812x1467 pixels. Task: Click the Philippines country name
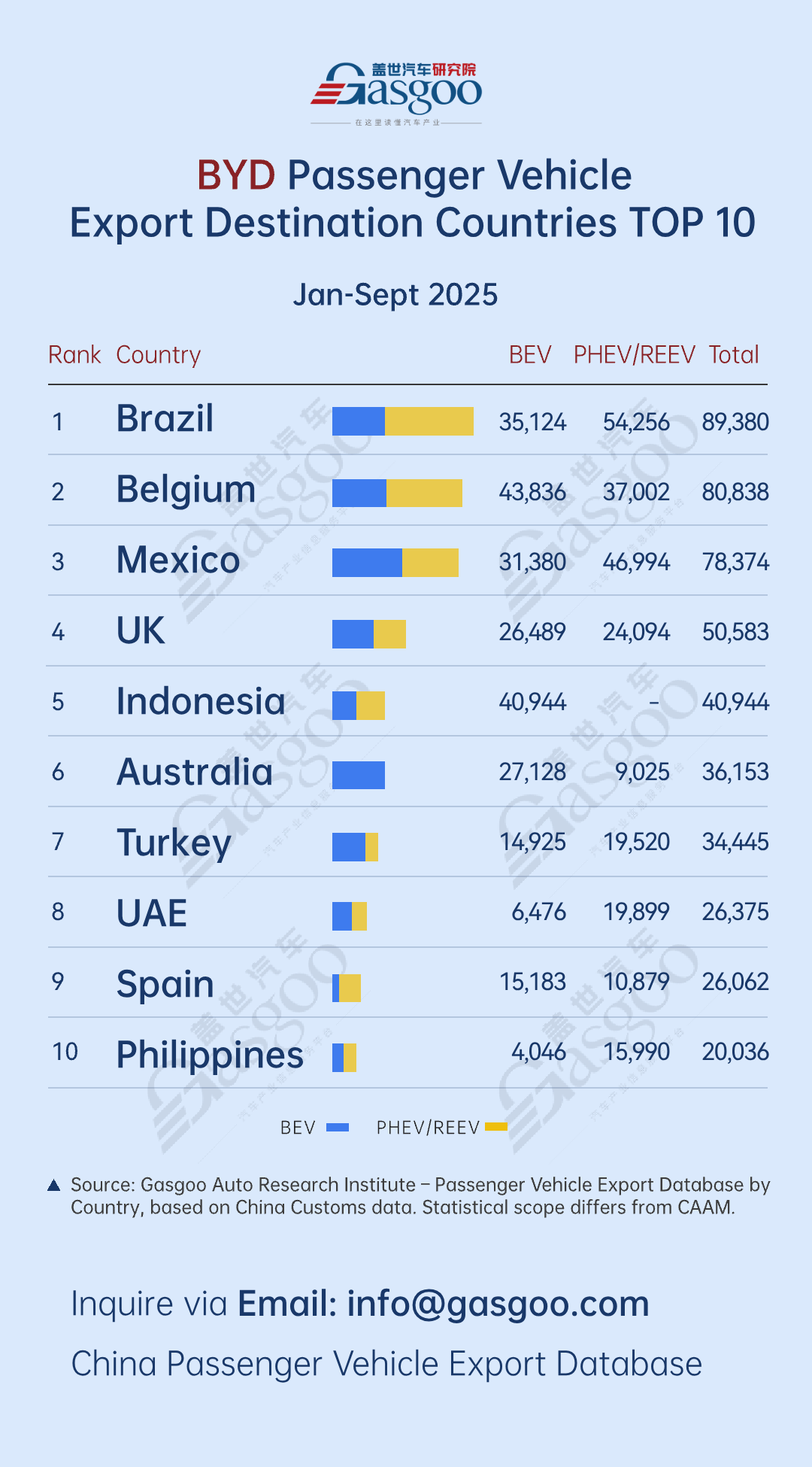pyautogui.click(x=210, y=1055)
